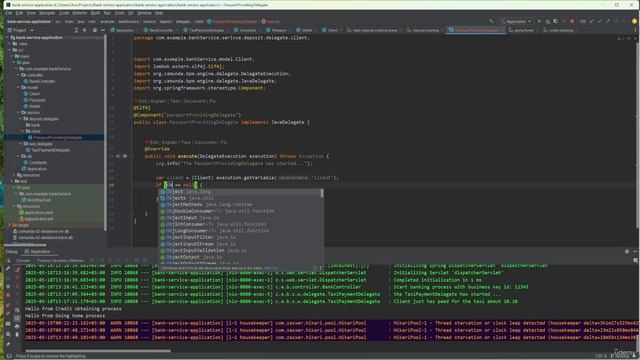Open the File menu
The height and width of the screenshot is (360, 640).
tap(9, 13)
